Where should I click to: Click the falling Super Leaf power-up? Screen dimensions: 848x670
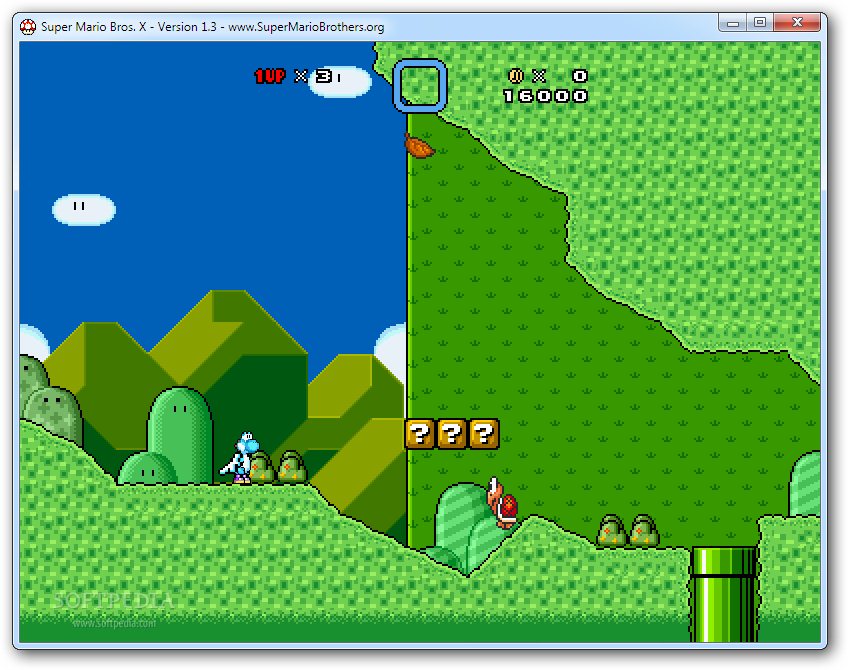[x=419, y=145]
